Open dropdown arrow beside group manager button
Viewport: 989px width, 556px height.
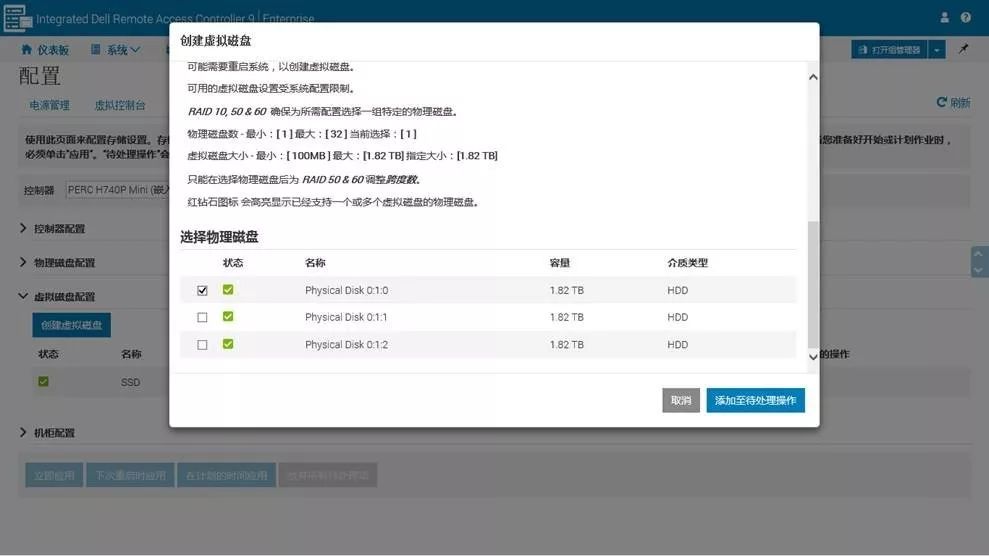point(937,50)
